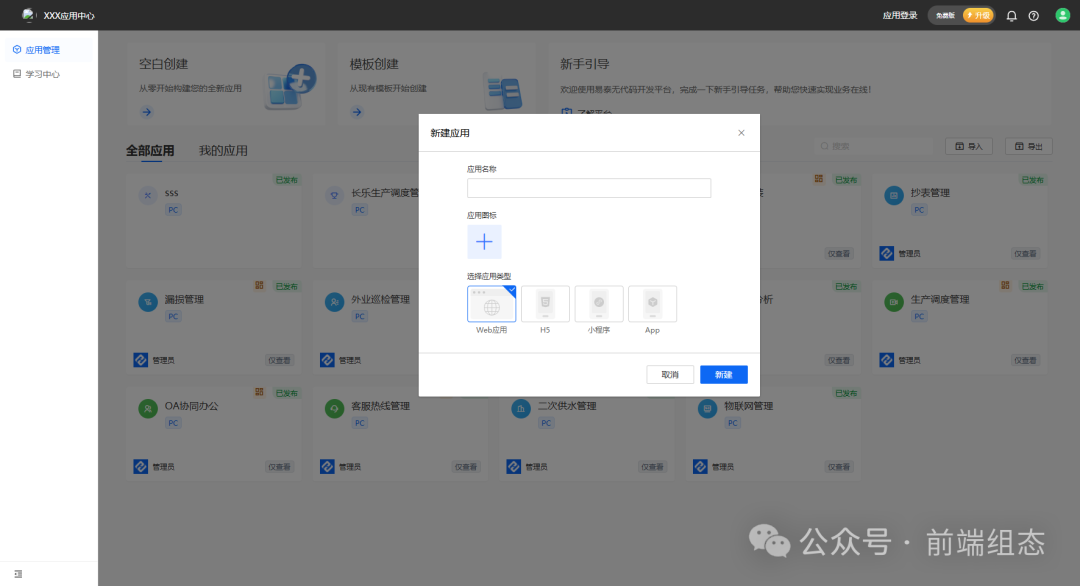The height and width of the screenshot is (586, 1080).
Task: Open the help question mark icon
Action: [x=1034, y=15]
